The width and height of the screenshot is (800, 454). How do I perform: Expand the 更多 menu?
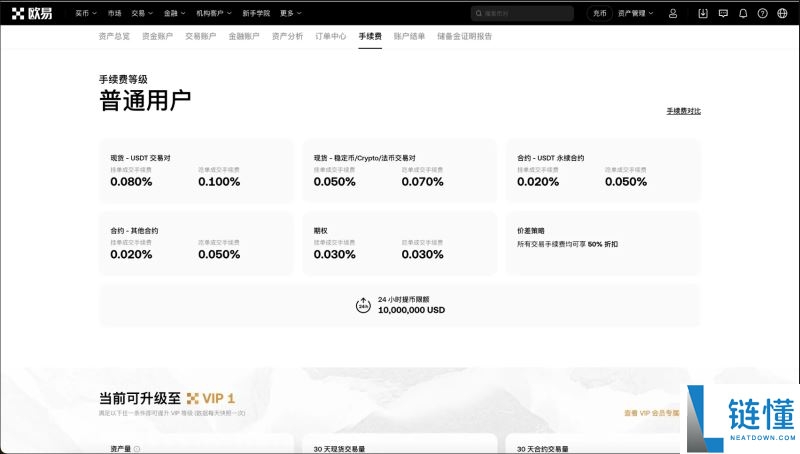click(290, 13)
